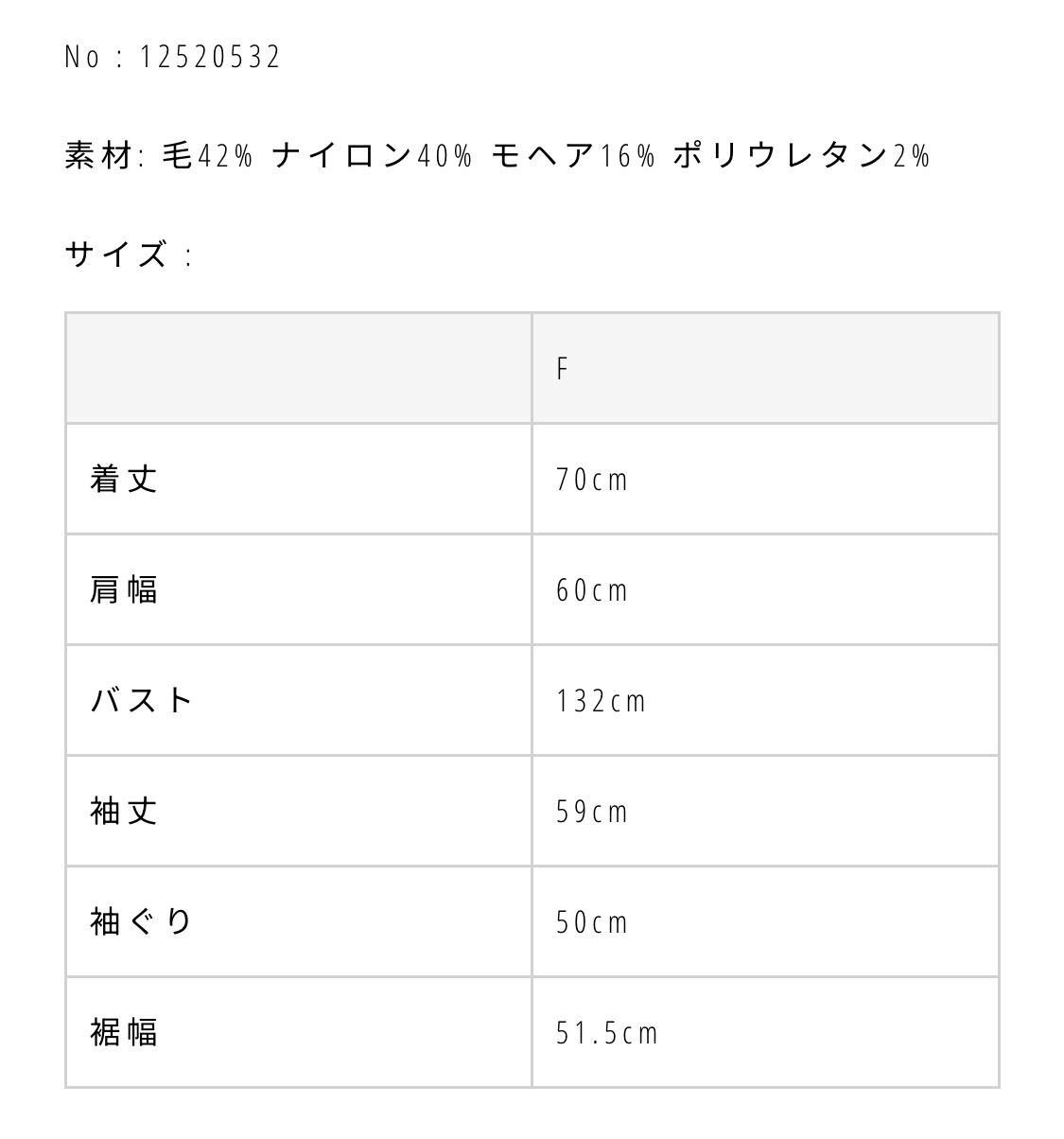
Task: Click the 素材 label
Action: click(x=99, y=155)
